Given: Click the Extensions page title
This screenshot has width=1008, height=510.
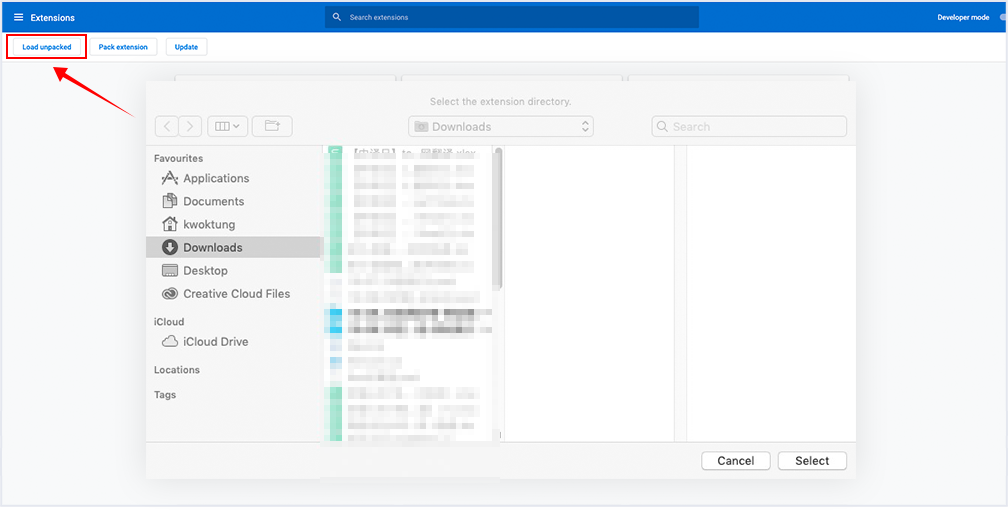Looking at the screenshot, I should (x=53, y=17).
